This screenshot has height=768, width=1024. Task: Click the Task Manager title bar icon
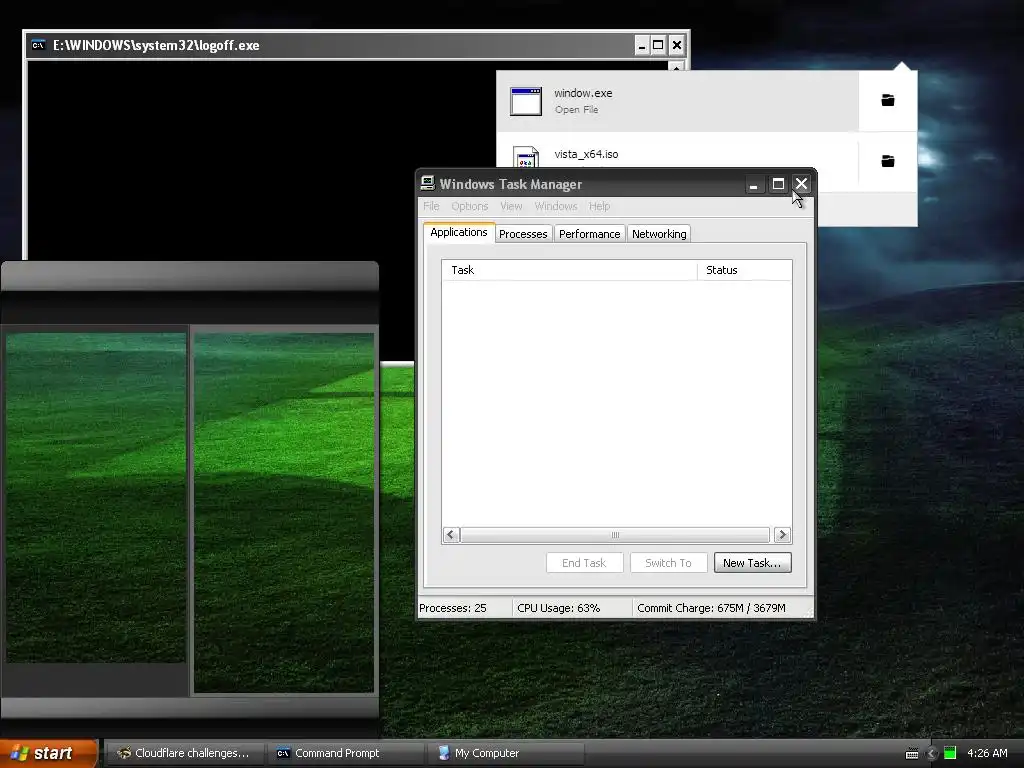(x=428, y=183)
